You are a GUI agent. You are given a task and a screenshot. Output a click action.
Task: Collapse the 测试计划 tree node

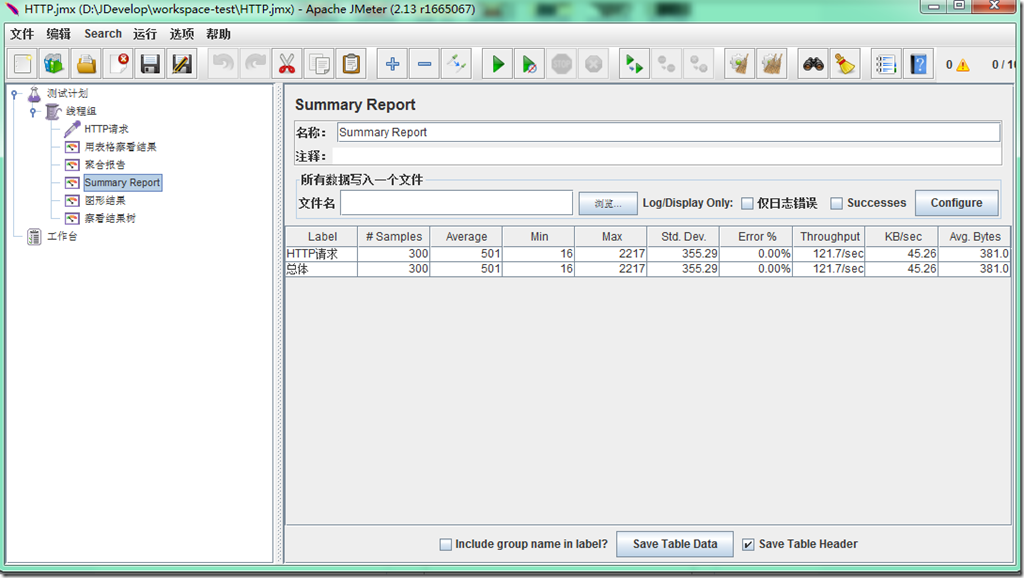click(x=14, y=94)
